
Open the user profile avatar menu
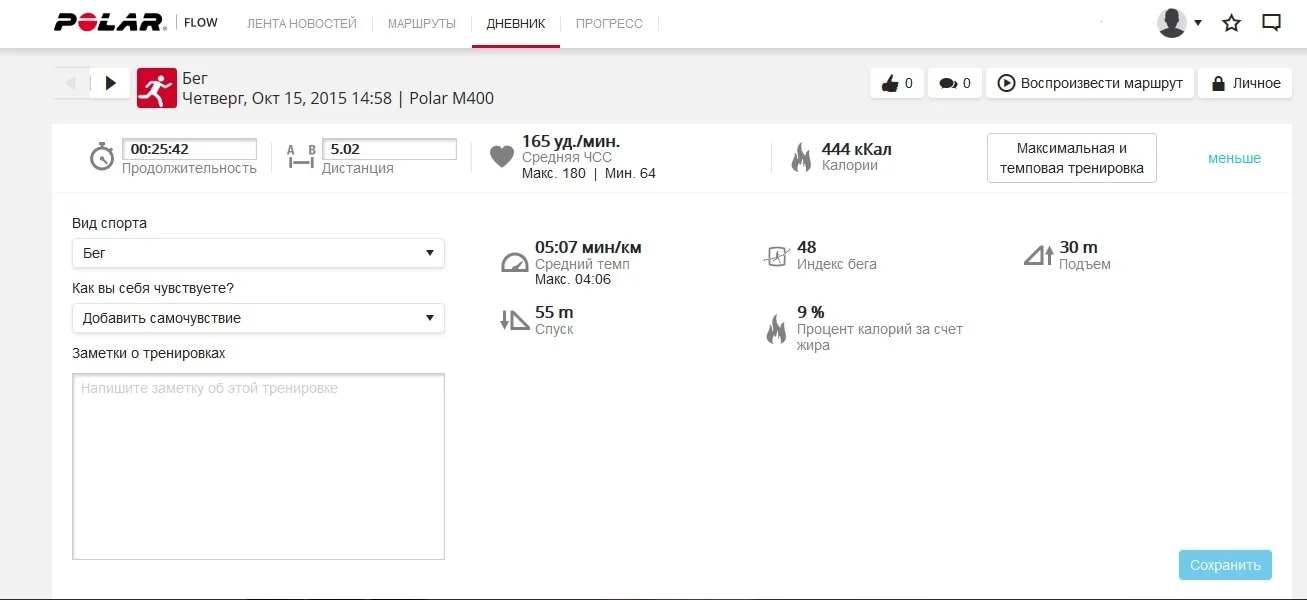point(1178,23)
